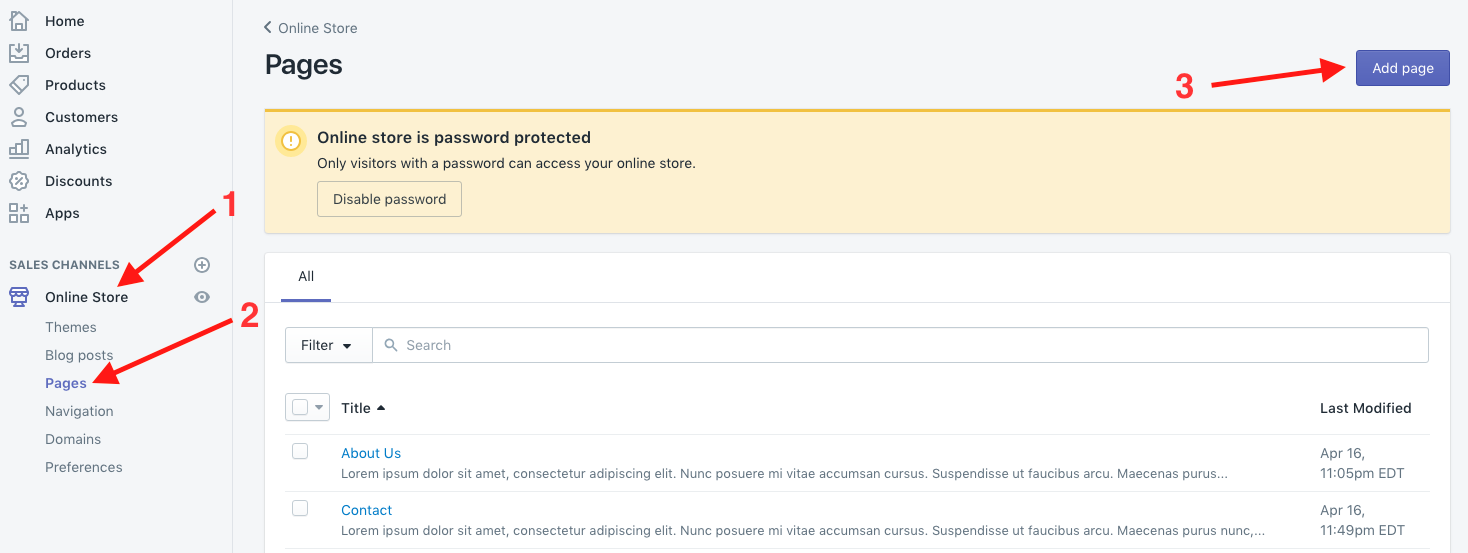The height and width of the screenshot is (553, 1468).
Task: View online store via eye icon
Action: coord(202,297)
